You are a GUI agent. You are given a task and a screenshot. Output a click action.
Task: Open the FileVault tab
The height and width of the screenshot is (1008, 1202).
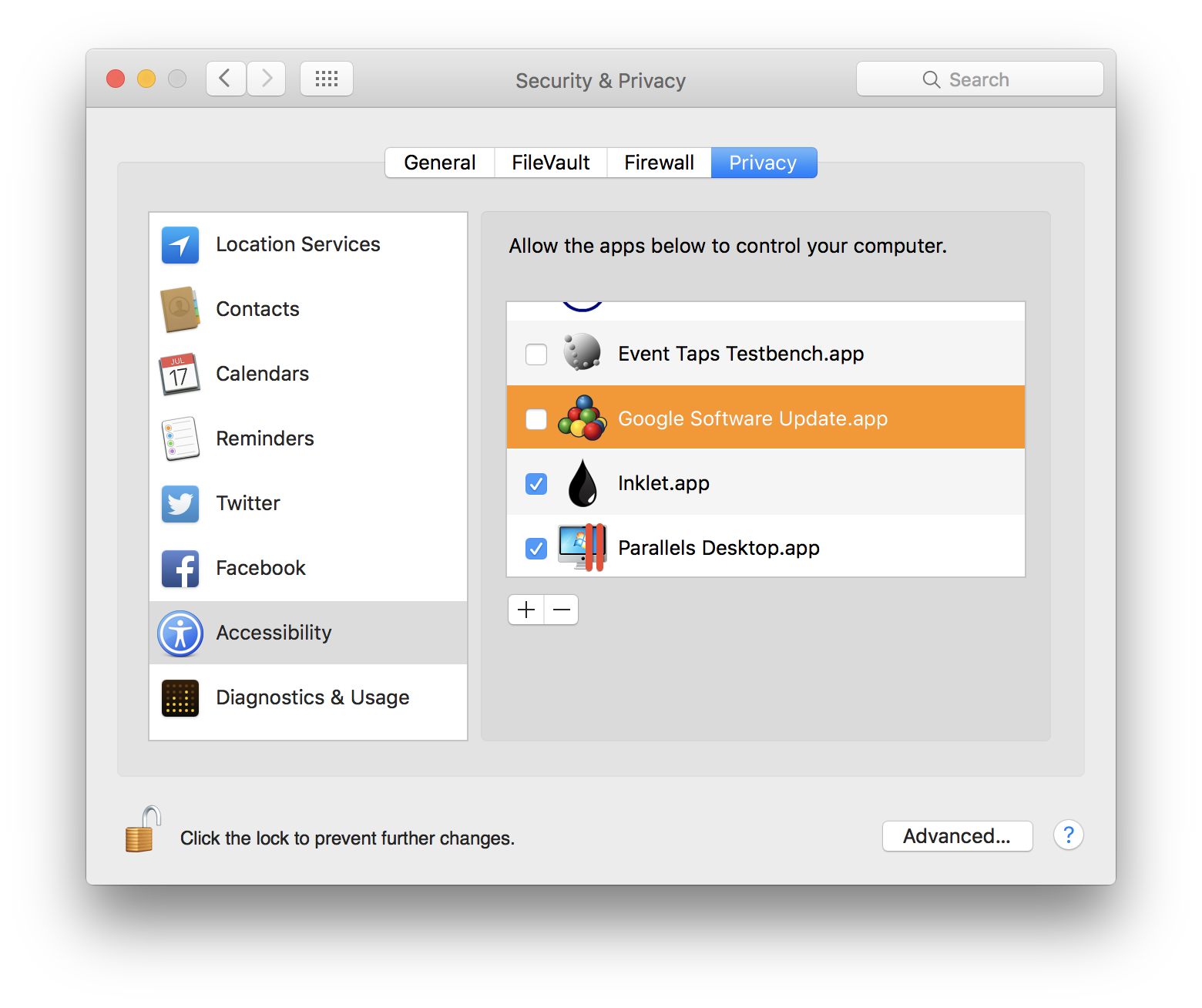coord(551,163)
